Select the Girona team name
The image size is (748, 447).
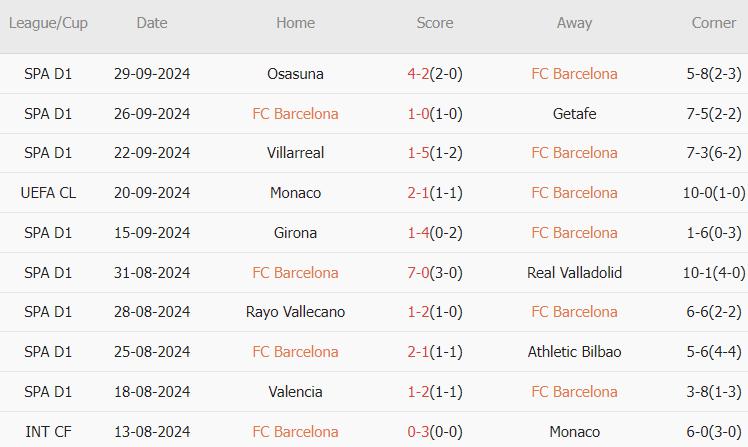coord(295,233)
